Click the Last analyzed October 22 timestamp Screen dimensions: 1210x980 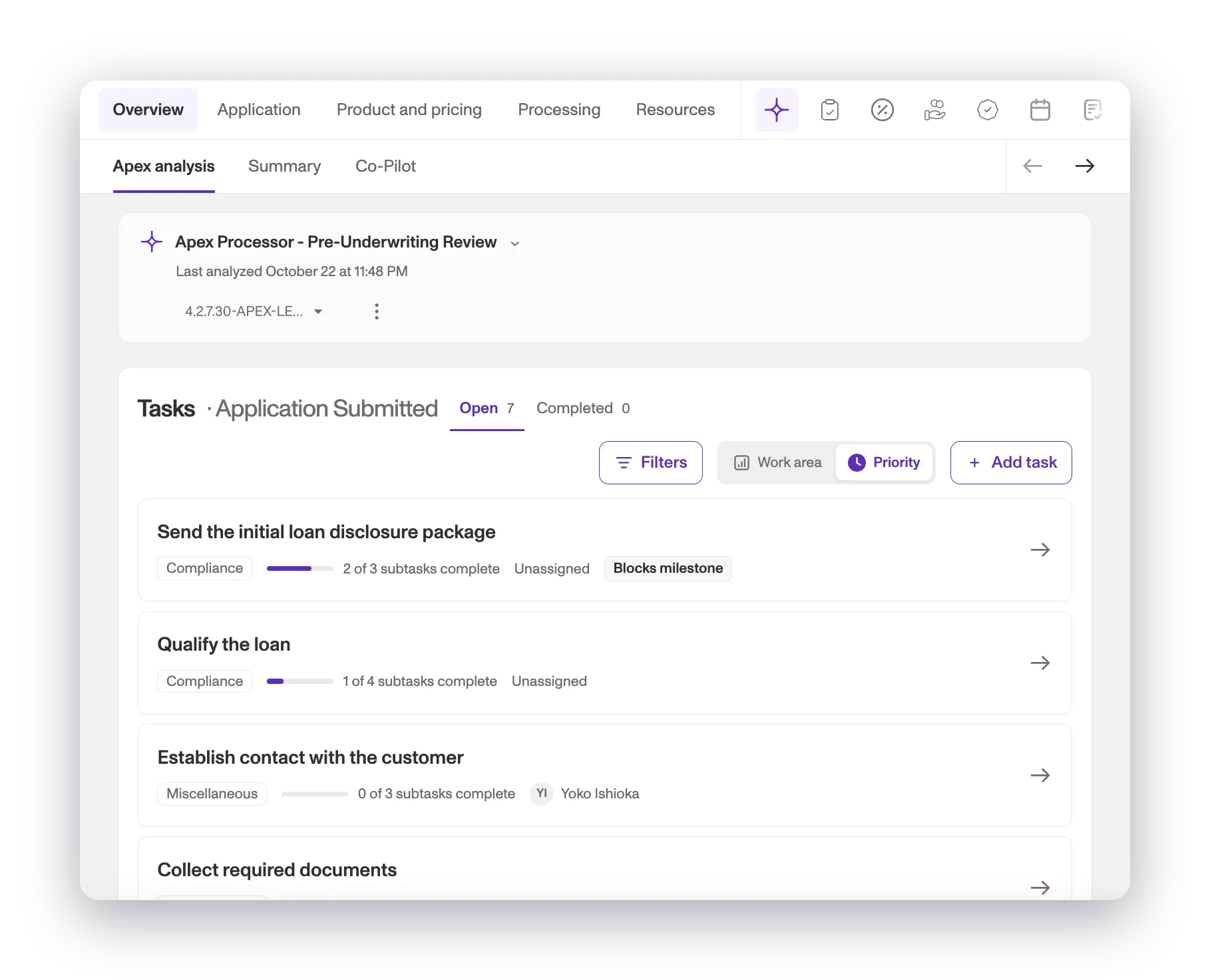point(292,271)
